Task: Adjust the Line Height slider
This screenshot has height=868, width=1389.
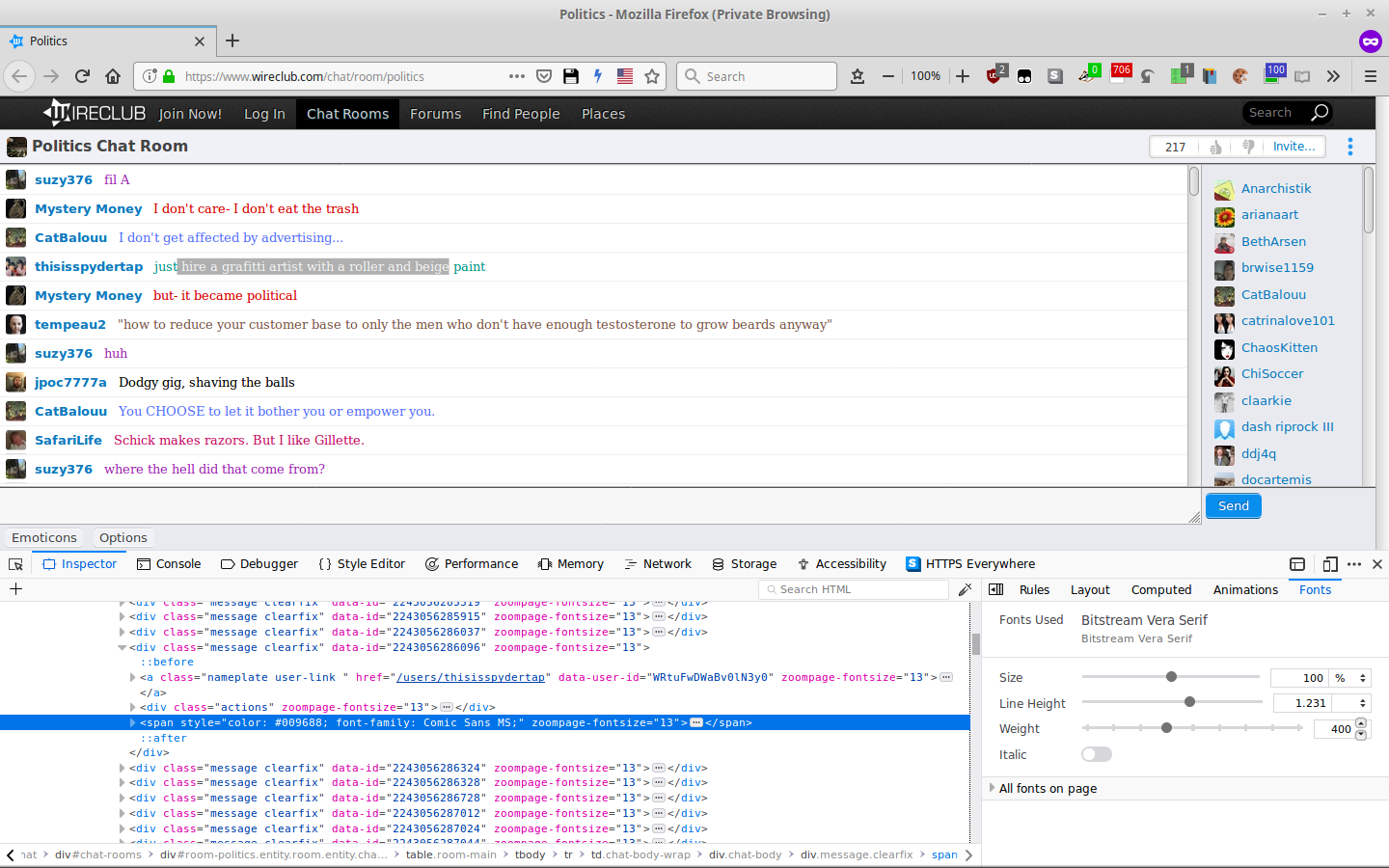Action: click(1189, 702)
